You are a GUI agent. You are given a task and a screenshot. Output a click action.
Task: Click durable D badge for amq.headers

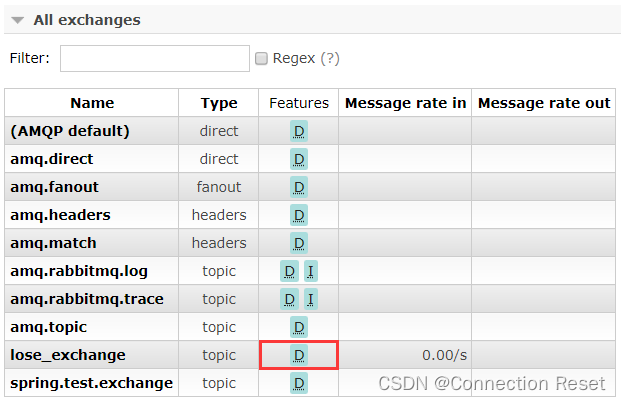[x=299, y=215]
